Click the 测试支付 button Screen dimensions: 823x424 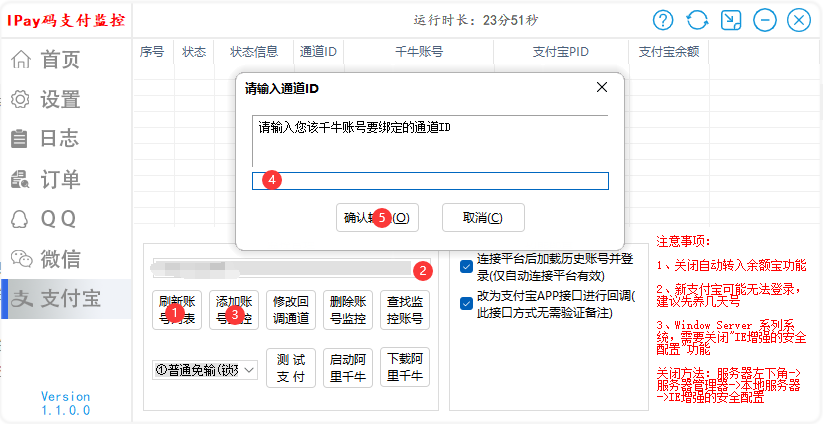(291, 368)
